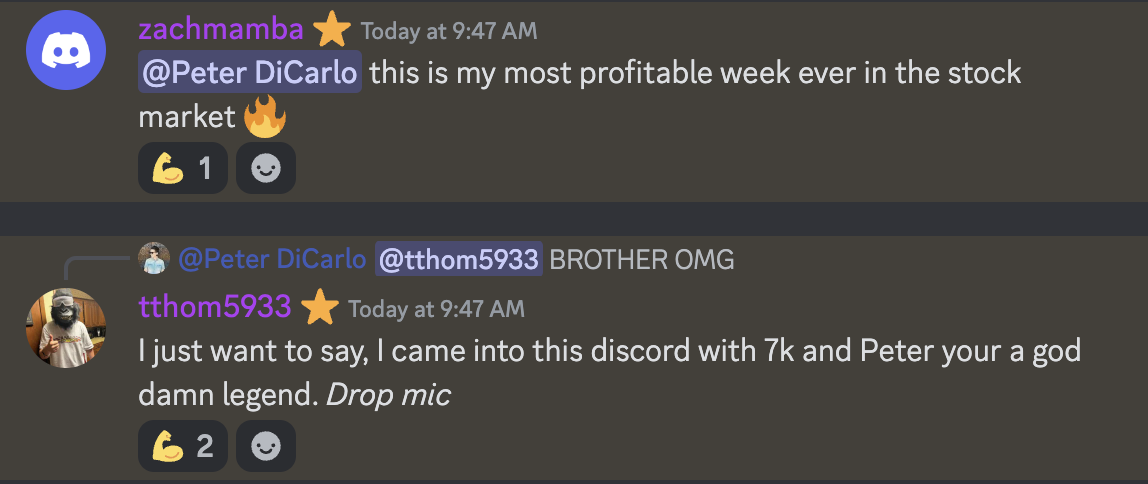Click the @Peter DiCarlo mention in zachmamba's message
The height and width of the screenshot is (484, 1148).
(250, 72)
